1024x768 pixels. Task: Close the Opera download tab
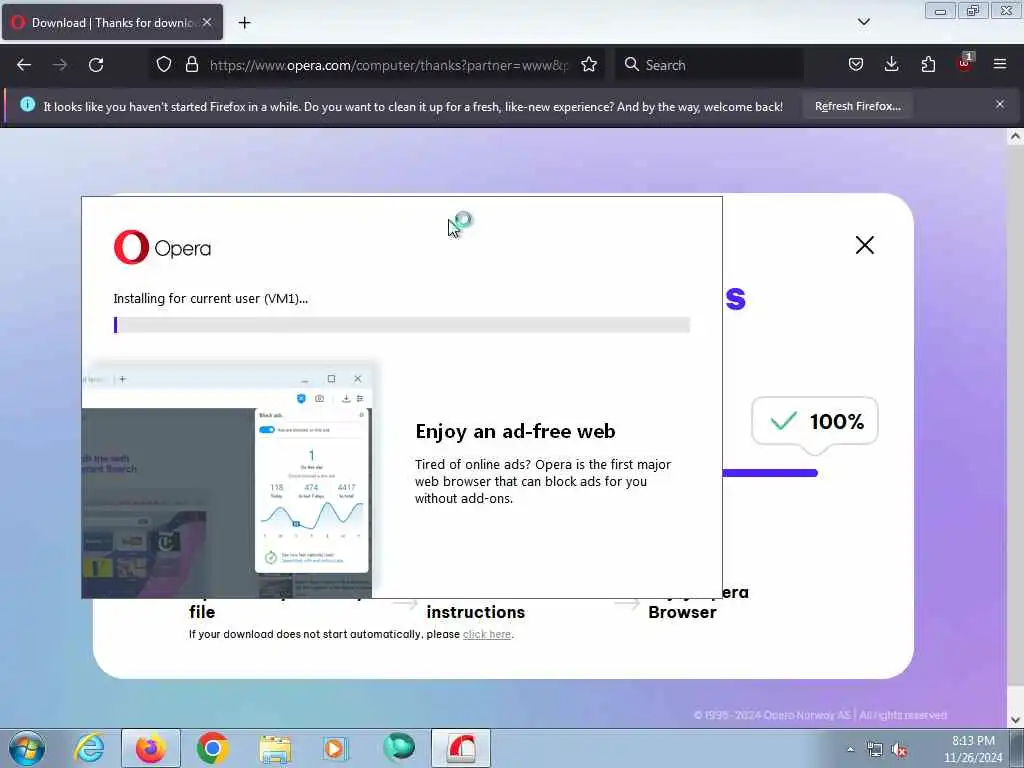[207, 22]
